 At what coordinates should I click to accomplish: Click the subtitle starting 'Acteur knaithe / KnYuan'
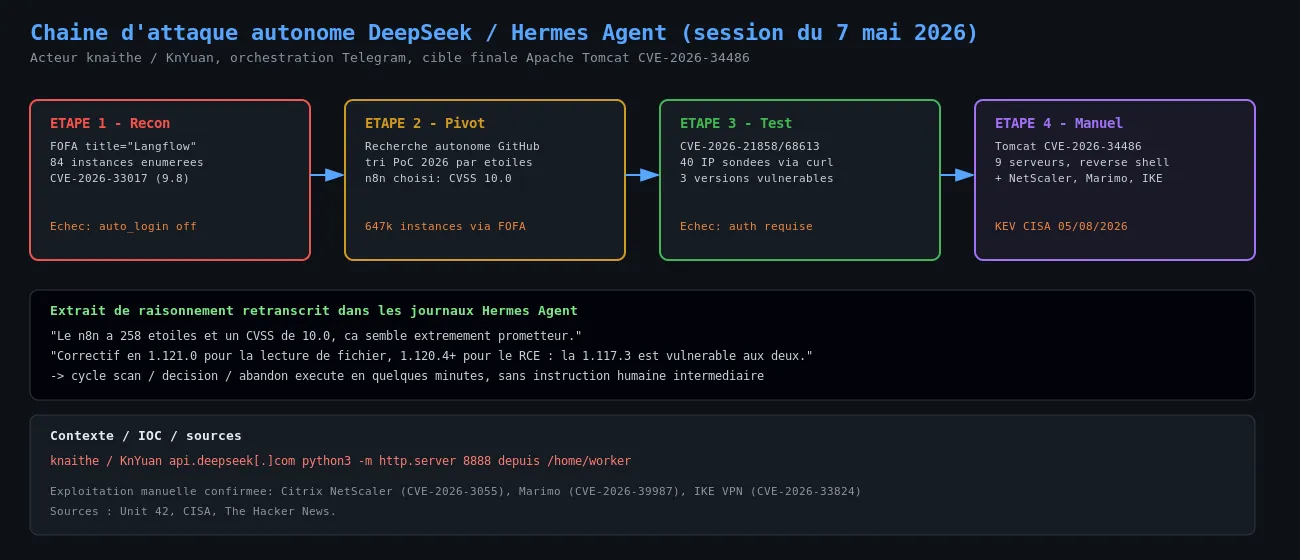coord(389,58)
